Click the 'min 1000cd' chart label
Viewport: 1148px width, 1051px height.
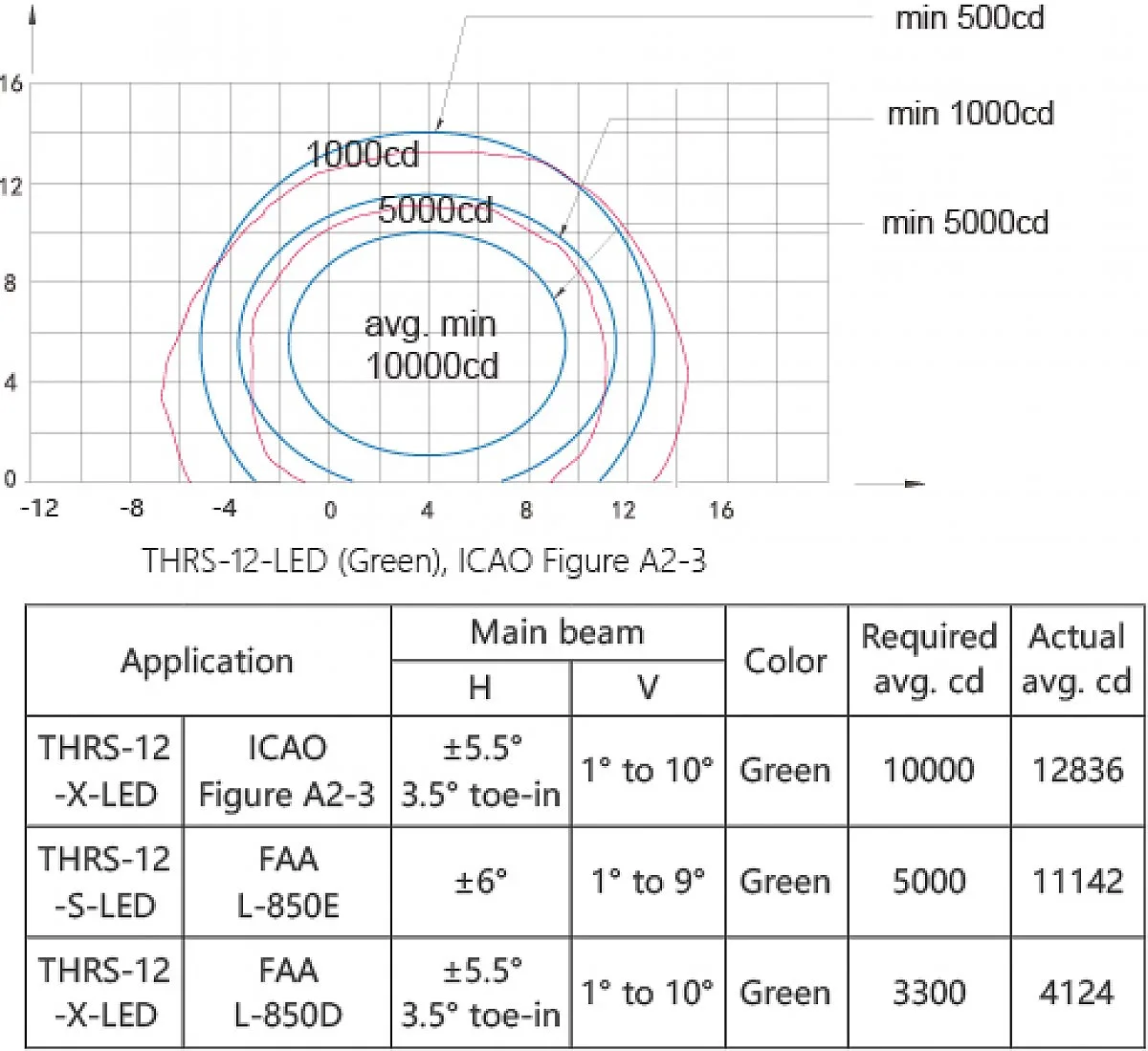pos(970,114)
